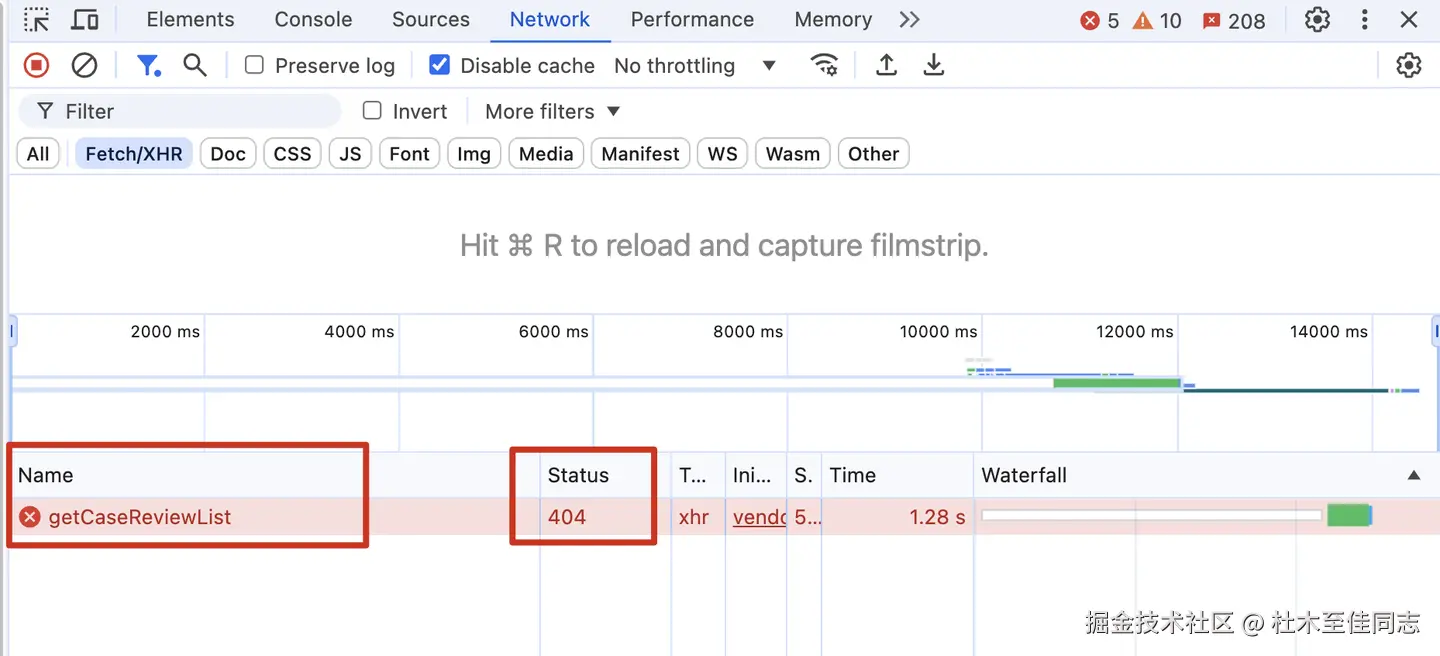This screenshot has width=1440, height=656.
Task: Clear the network log
Action: click(85, 66)
